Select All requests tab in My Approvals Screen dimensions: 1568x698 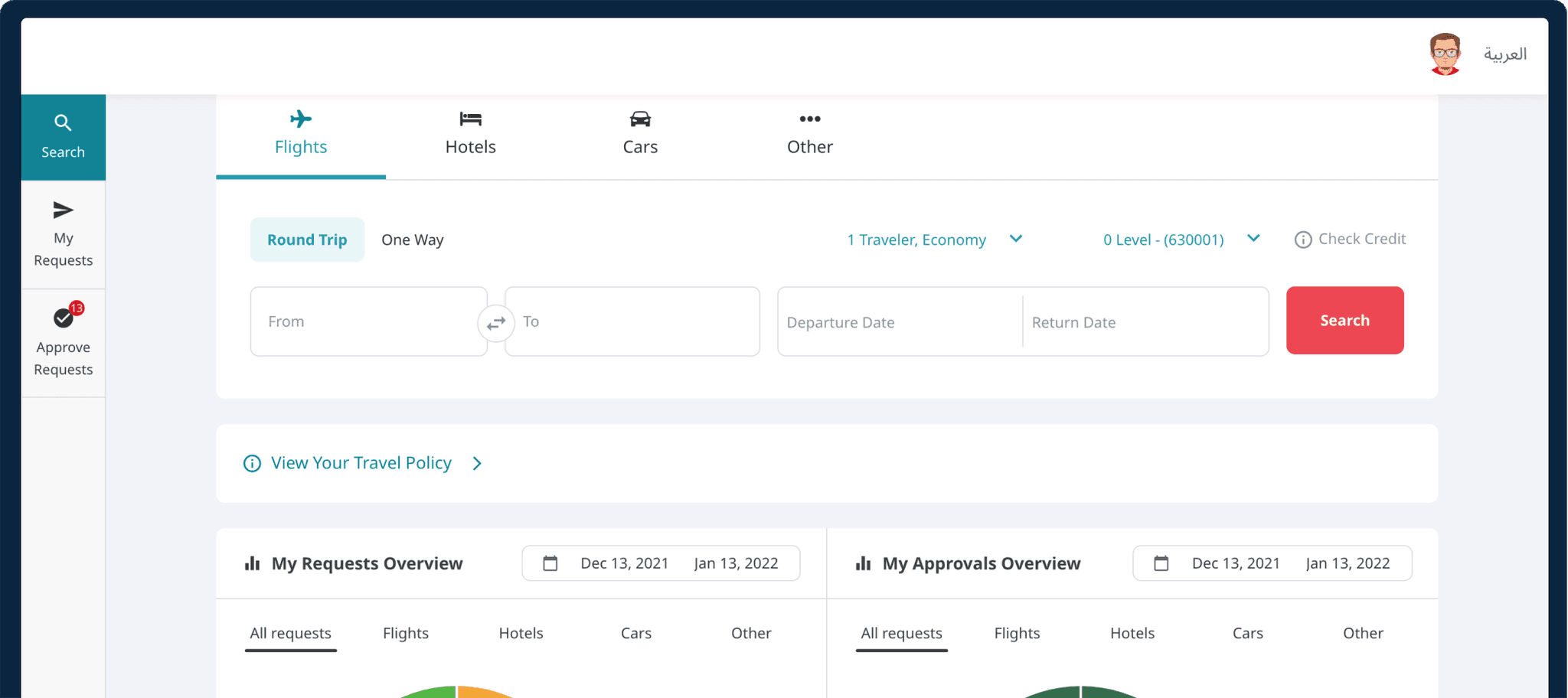(x=902, y=634)
